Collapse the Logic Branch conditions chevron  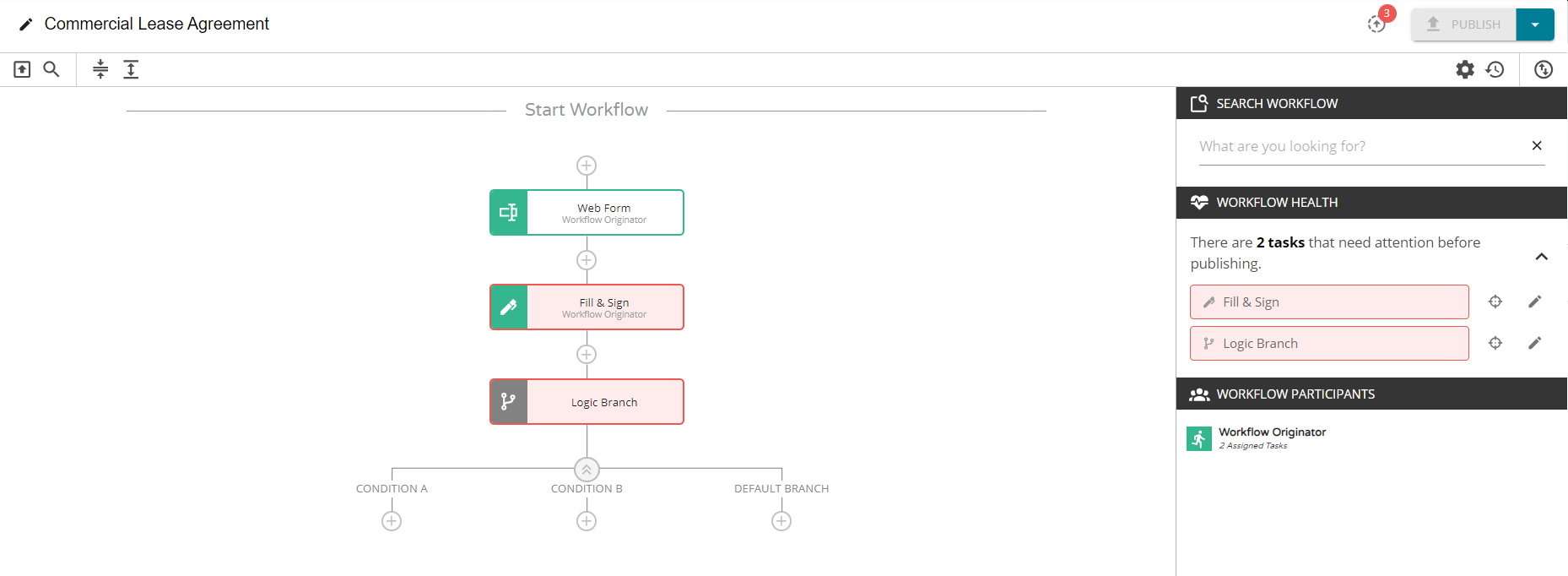tap(587, 470)
